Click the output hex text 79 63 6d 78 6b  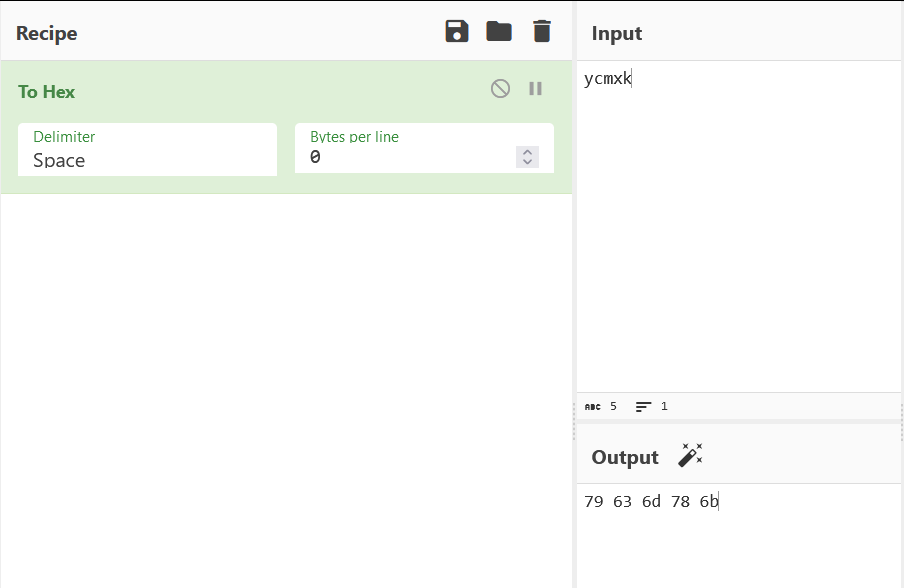point(651,502)
